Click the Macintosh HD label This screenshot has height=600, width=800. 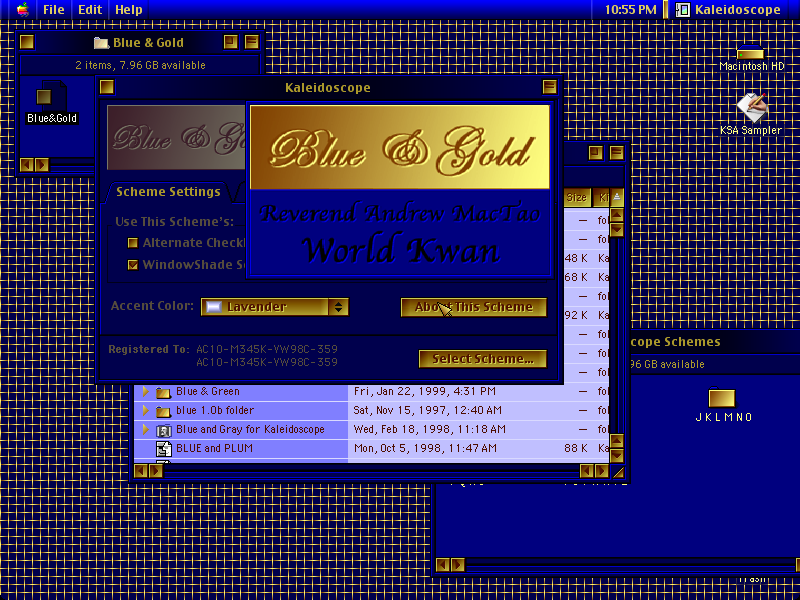click(752, 66)
